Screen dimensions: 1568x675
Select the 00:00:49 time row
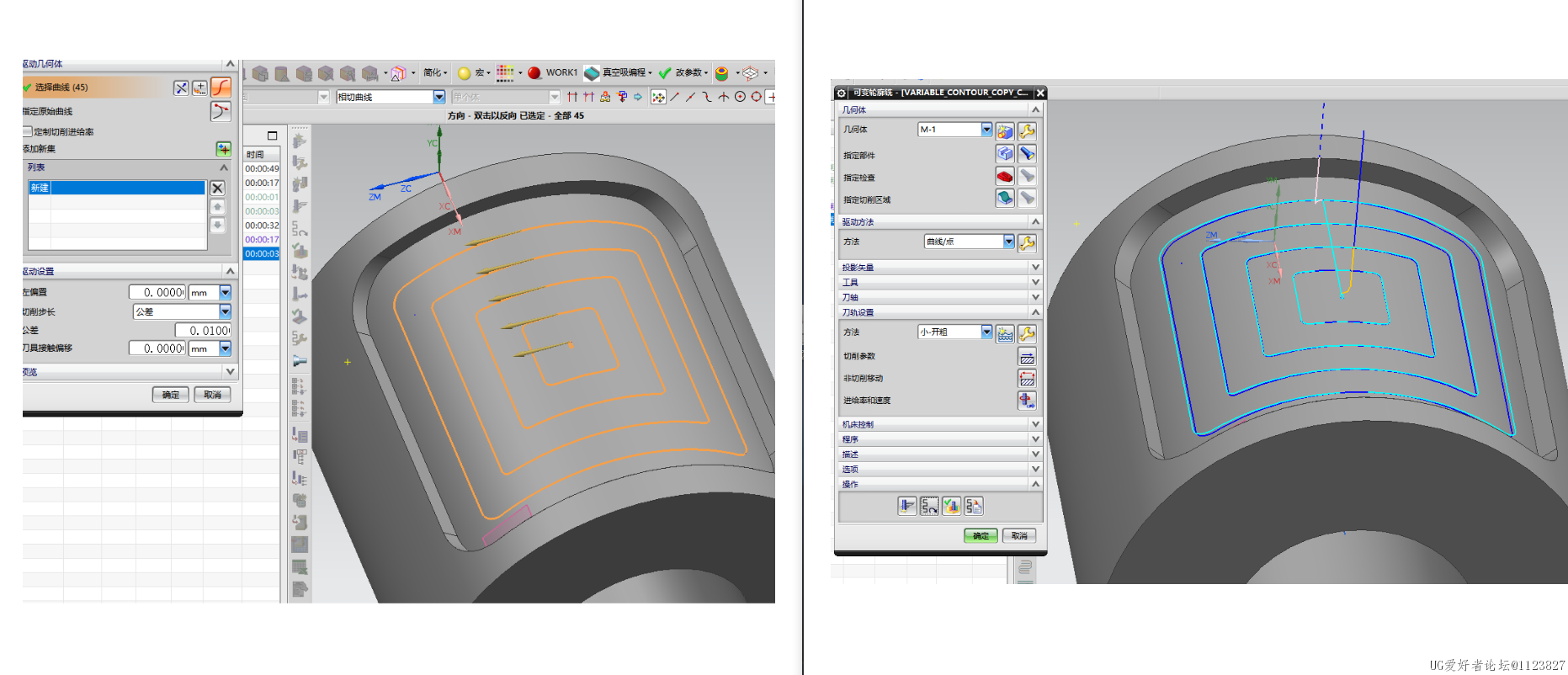pyautogui.click(x=262, y=168)
